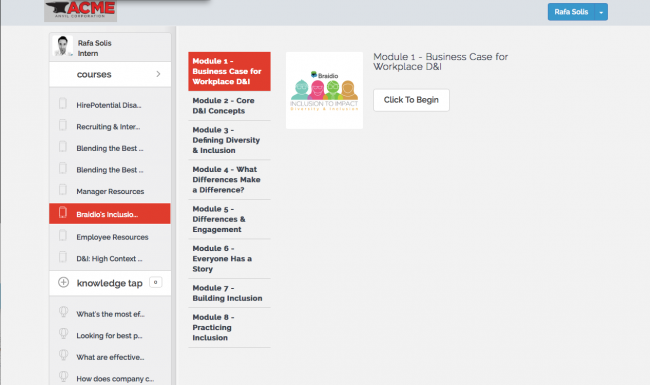Click the Rafa Solis profile avatar
The width and height of the screenshot is (650, 385).
pos(63,46)
